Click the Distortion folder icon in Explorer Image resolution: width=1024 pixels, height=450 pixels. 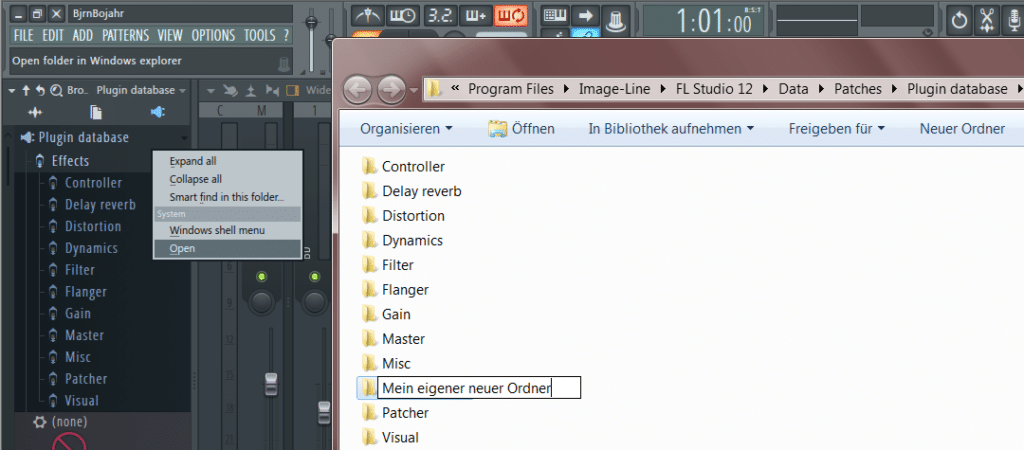pos(370,216)
